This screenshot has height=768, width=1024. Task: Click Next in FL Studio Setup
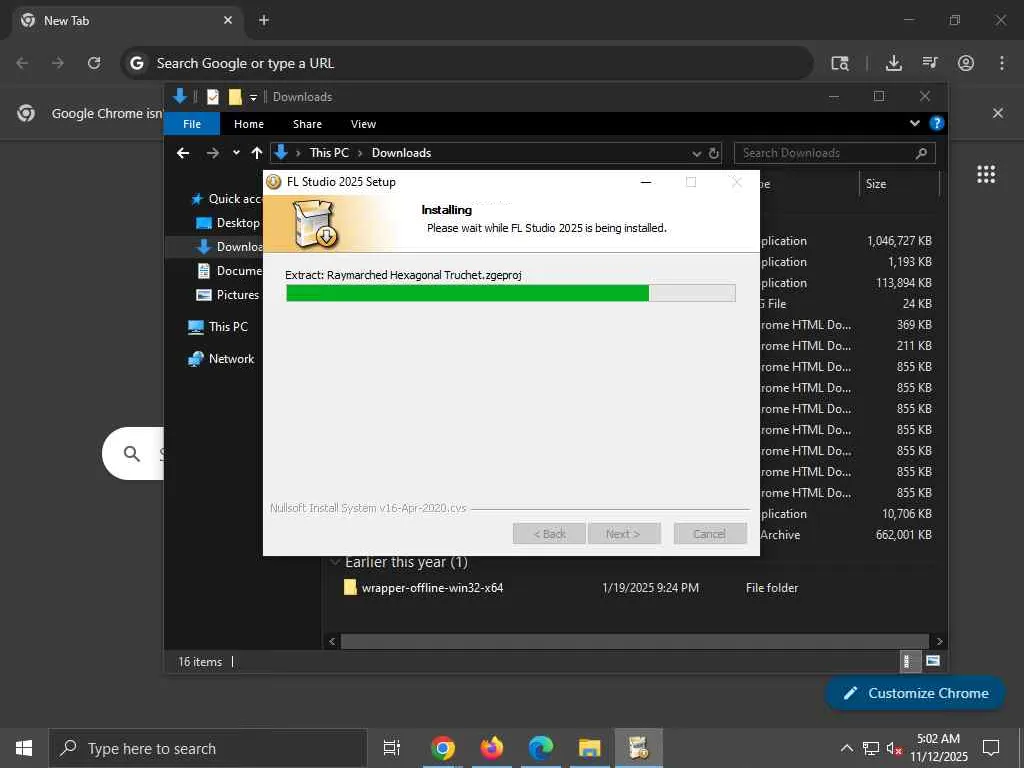(x=623, y=534)
